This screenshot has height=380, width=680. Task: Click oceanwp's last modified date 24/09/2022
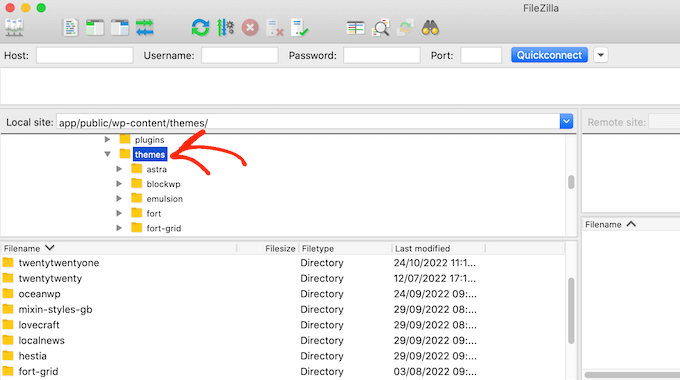[435, 294]
